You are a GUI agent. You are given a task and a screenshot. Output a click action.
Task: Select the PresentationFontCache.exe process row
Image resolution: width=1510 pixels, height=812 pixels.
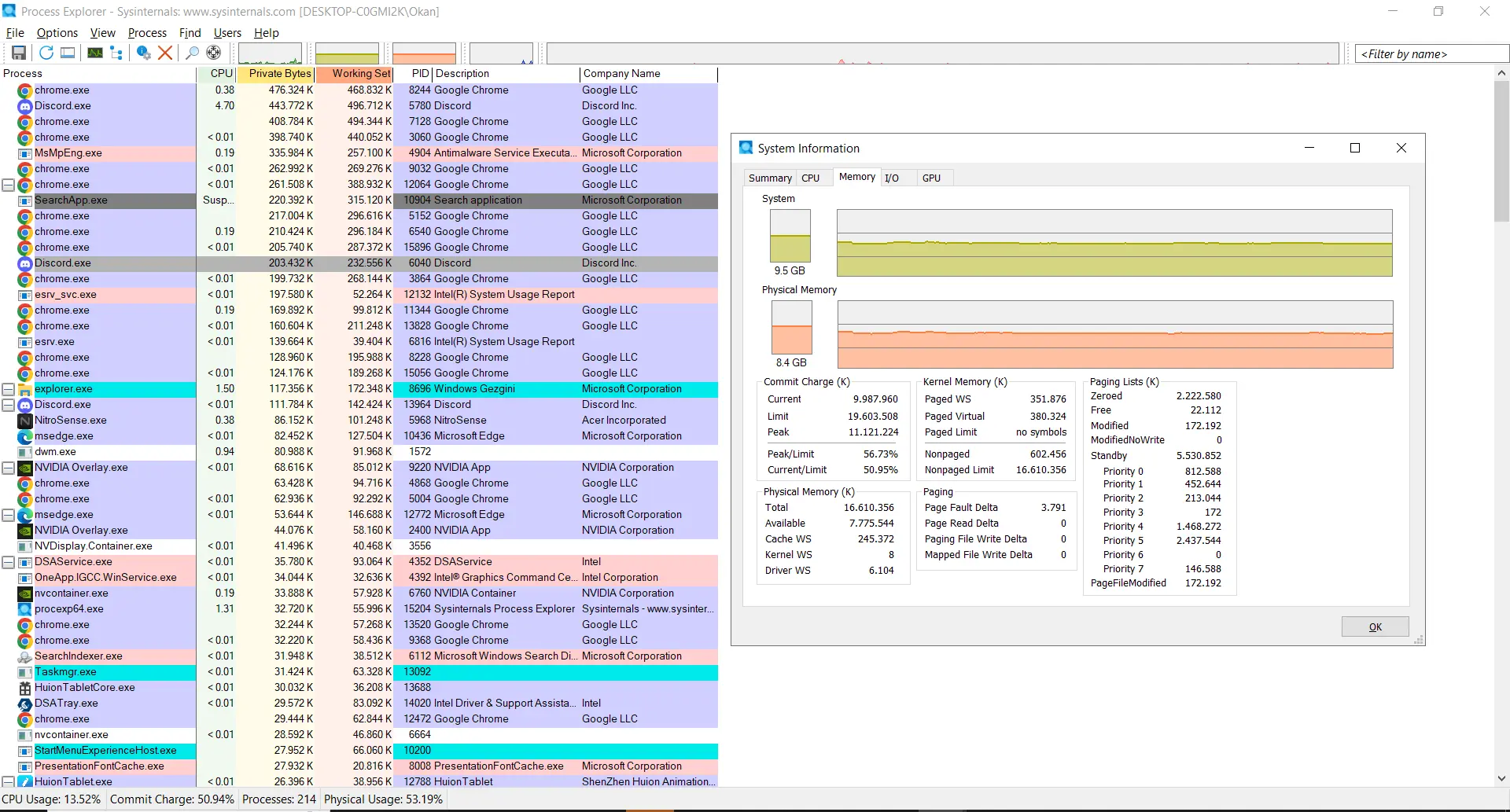pos(359,766)
